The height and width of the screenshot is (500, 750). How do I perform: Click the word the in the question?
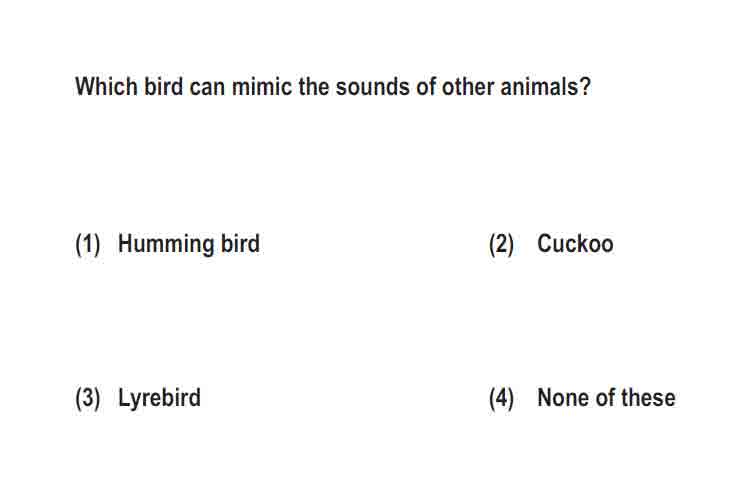coord(314,87)
